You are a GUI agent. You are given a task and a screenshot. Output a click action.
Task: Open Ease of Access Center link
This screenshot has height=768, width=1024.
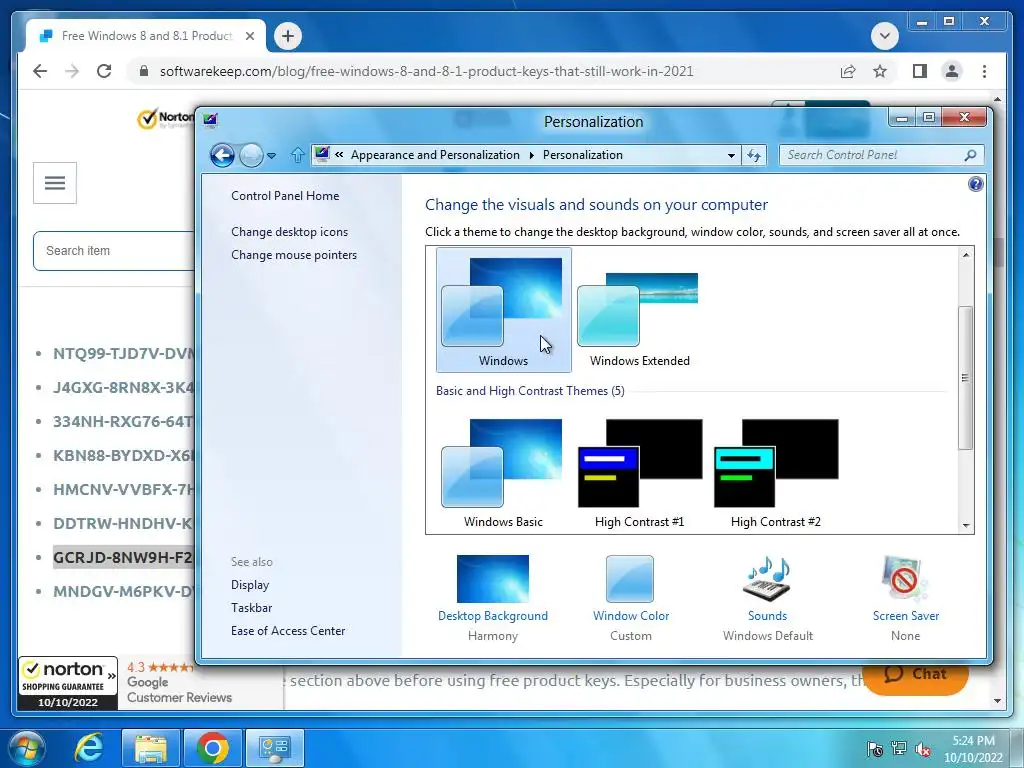(x=288, y=631)
